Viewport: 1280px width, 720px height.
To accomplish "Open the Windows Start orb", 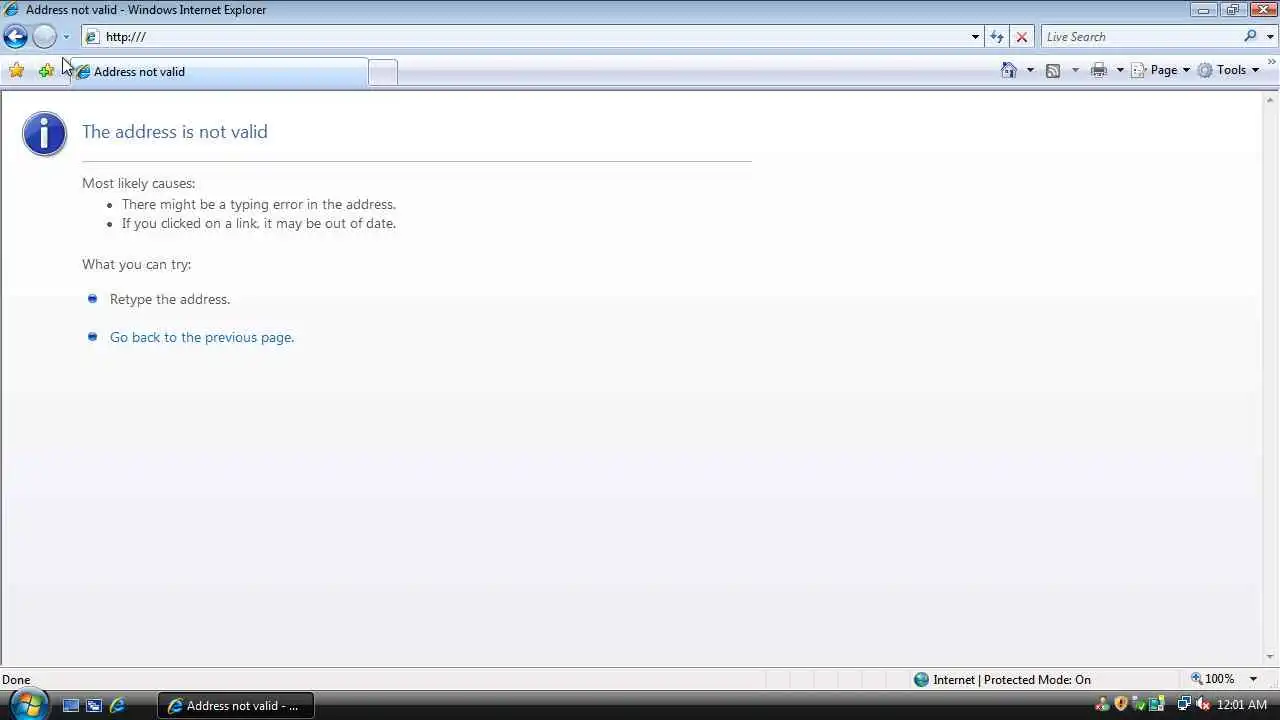I will [x=28, y=704].
